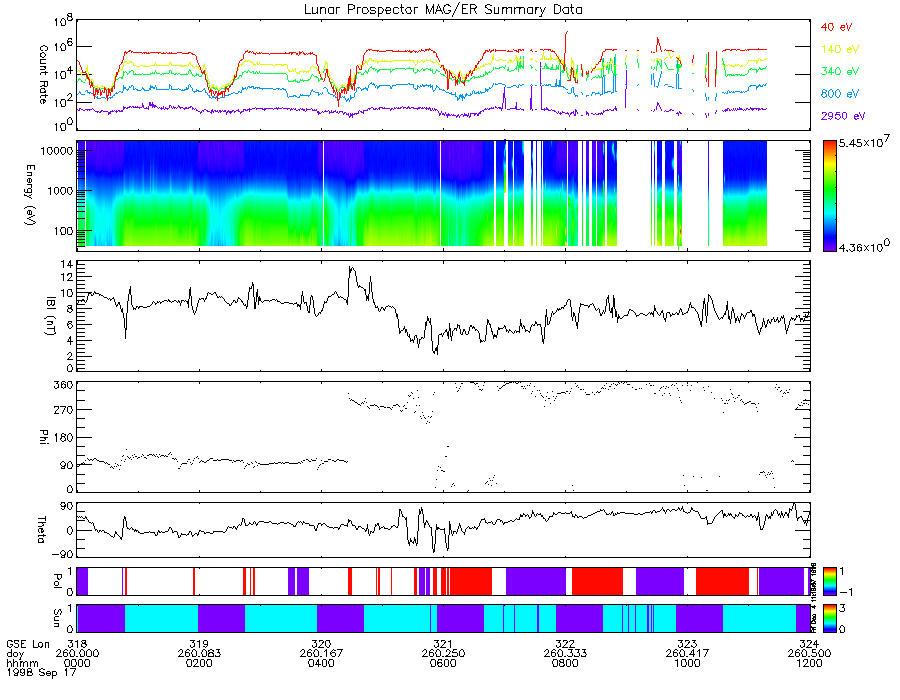The image size is (900, 700).
Task: Select the purple '2950 eV' legend label
Action: tap(843, 116)
